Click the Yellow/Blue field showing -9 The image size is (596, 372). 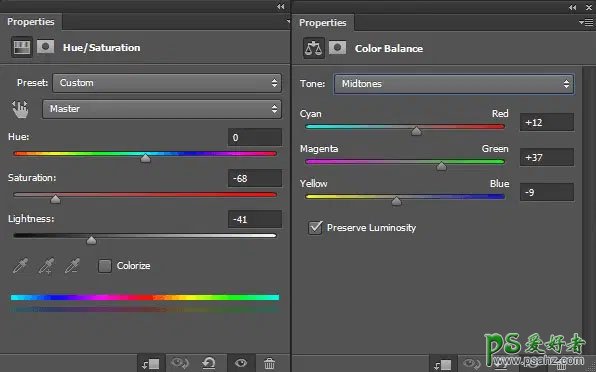pyautogui.click(x=547, y=192)
